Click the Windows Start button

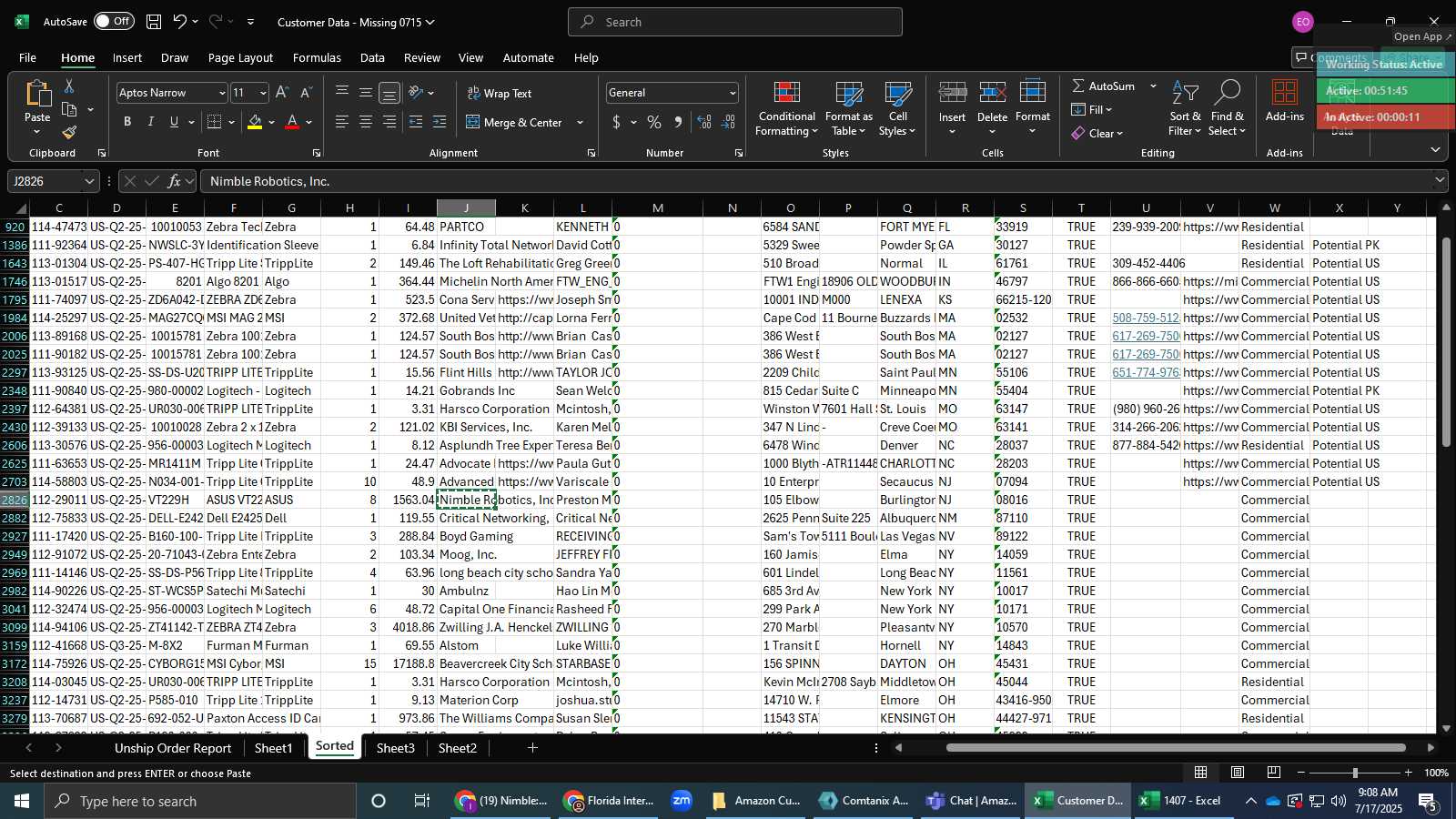(x=21, y=801)
